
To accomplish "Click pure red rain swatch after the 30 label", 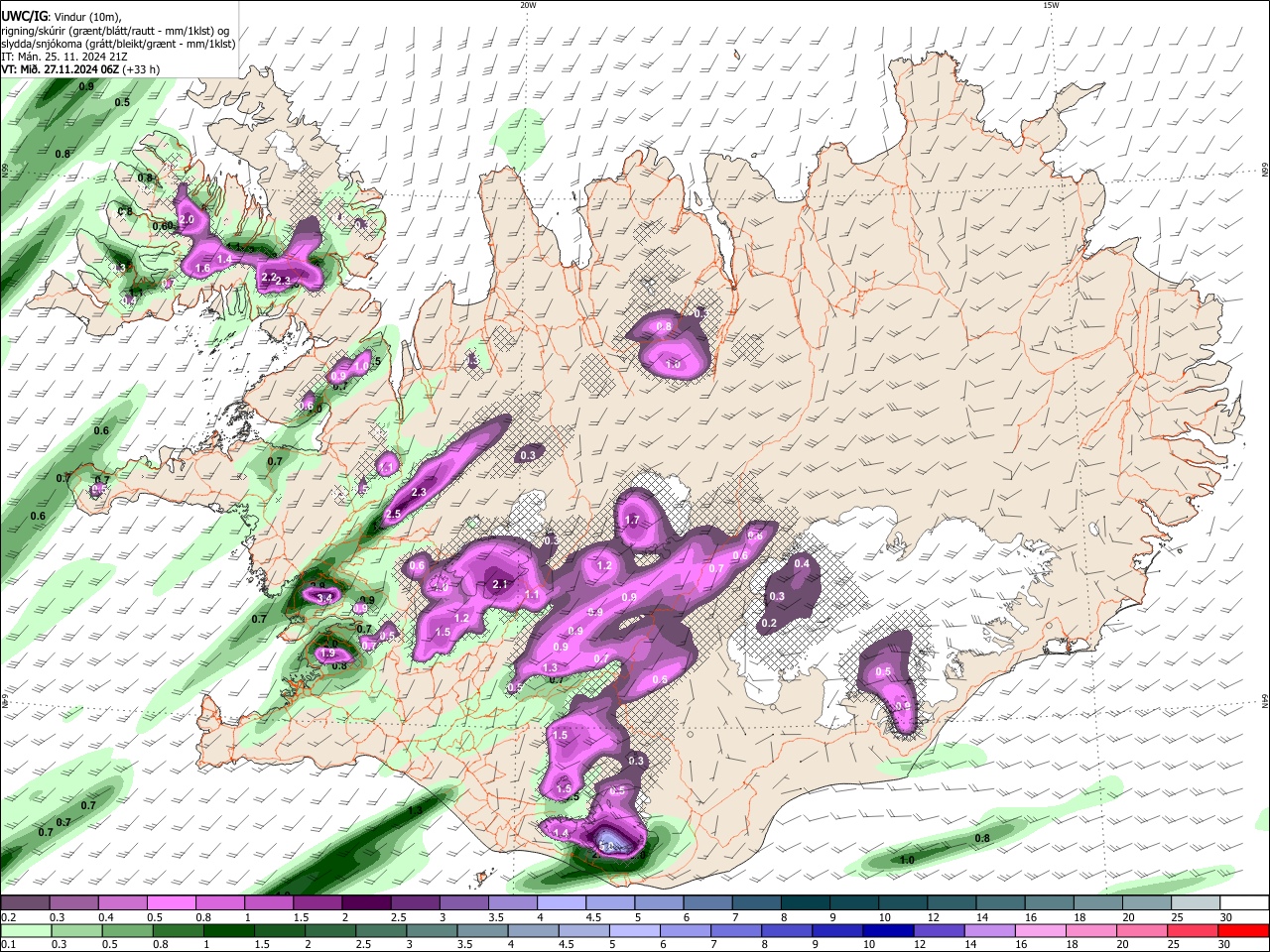I will click(1245, 930).
